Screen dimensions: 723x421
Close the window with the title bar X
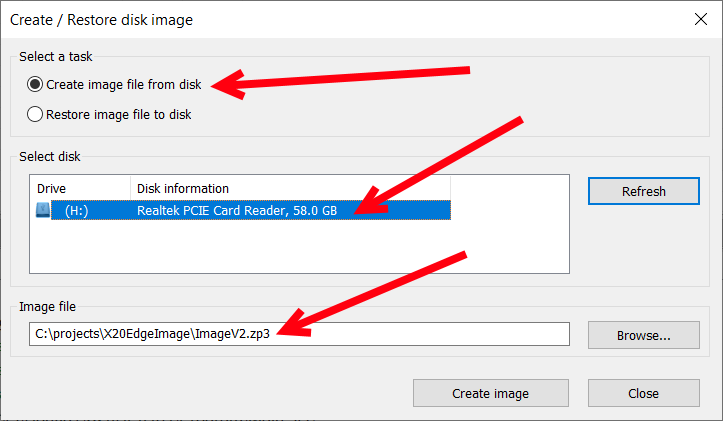[700, 19]
